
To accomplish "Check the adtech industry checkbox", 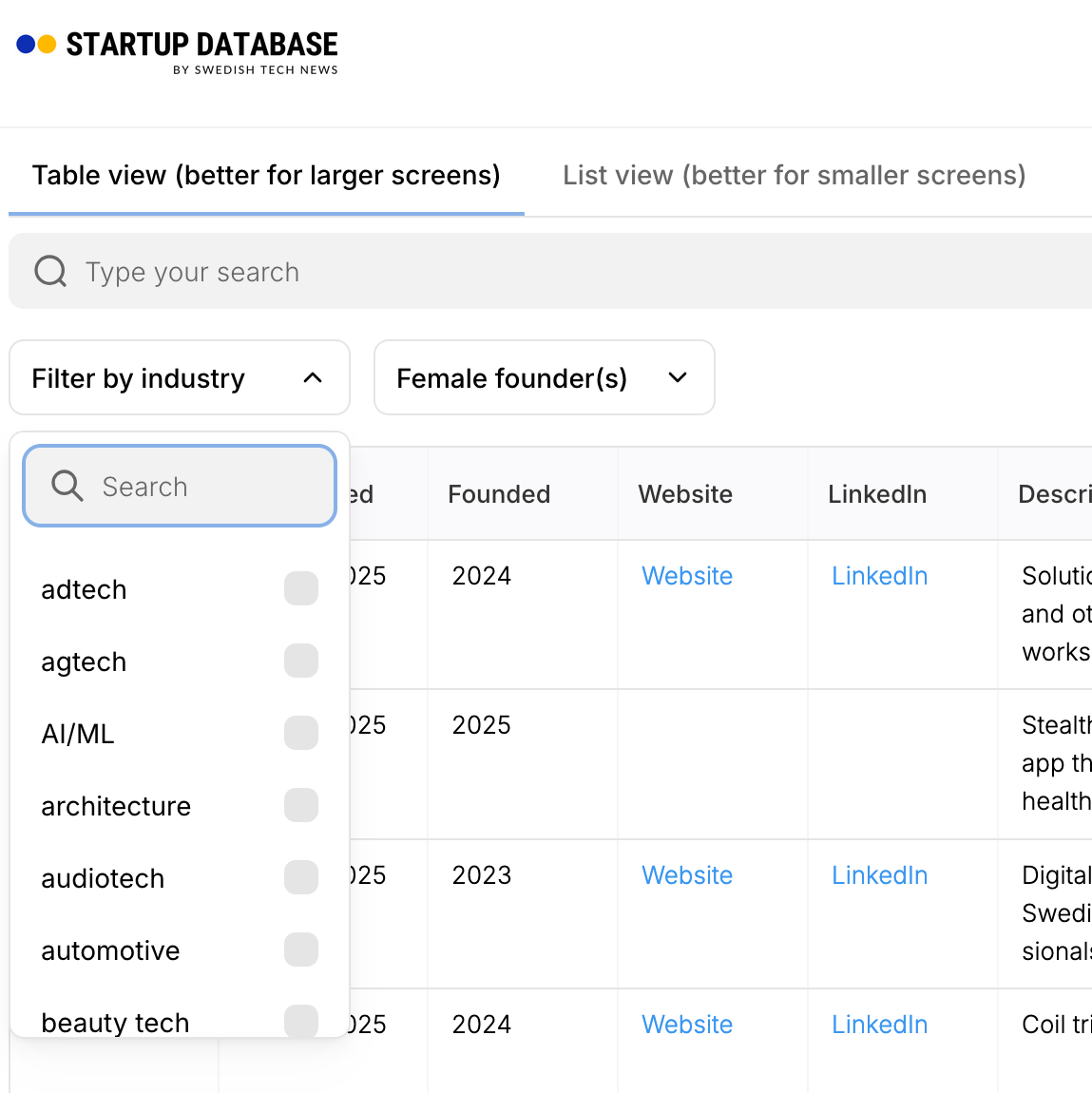I will point(301,589).
